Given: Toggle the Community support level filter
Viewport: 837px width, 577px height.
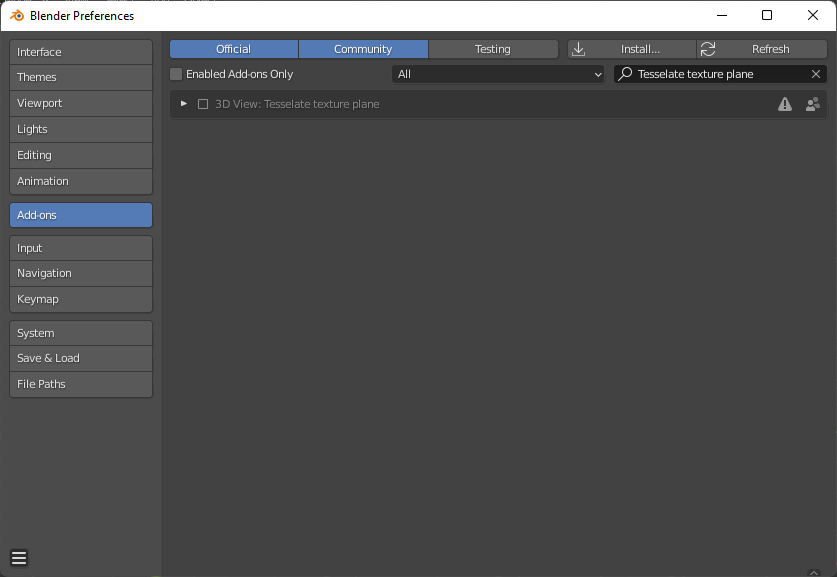Looking at the screenshot, I should (363, 49).
